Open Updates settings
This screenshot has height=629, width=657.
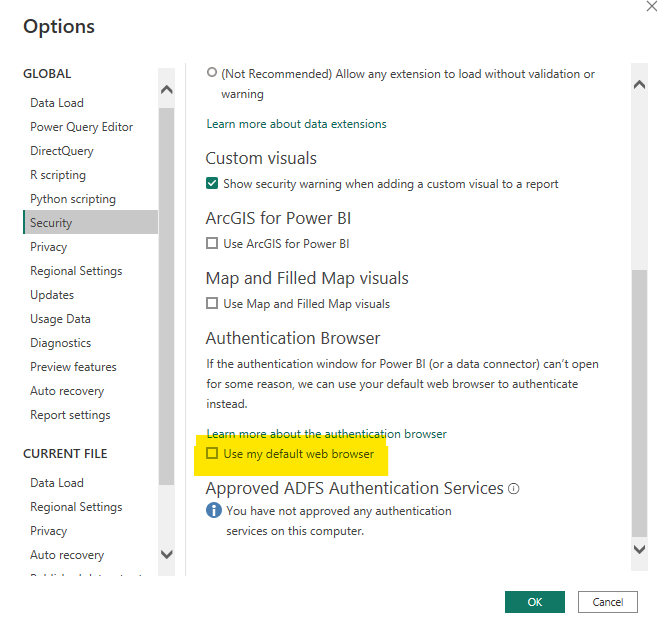[x=52, y=295]
